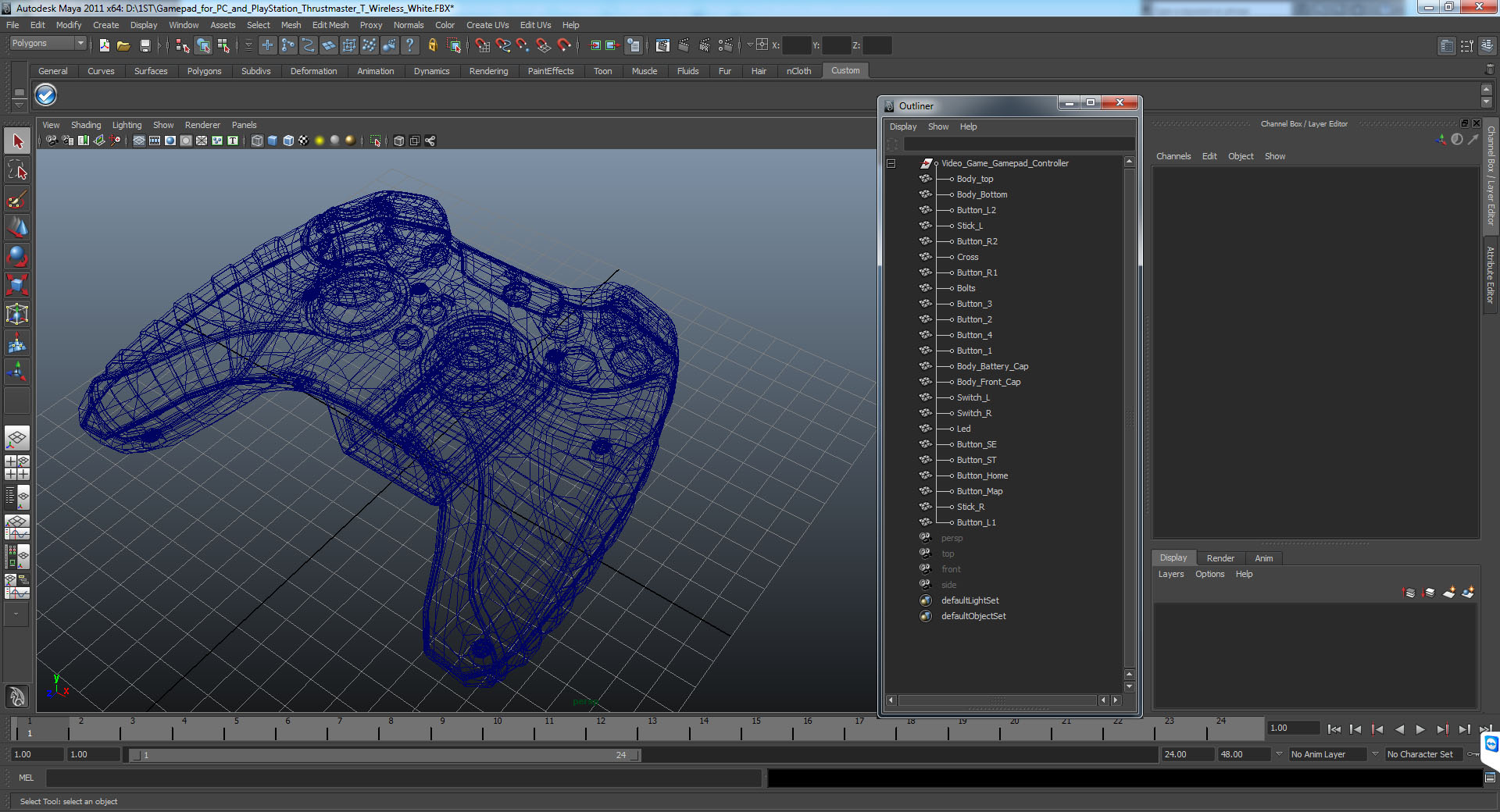Toggle Snap to curves magnet icon
This screenshot has height=812, width=1500.
pos(502,45)
